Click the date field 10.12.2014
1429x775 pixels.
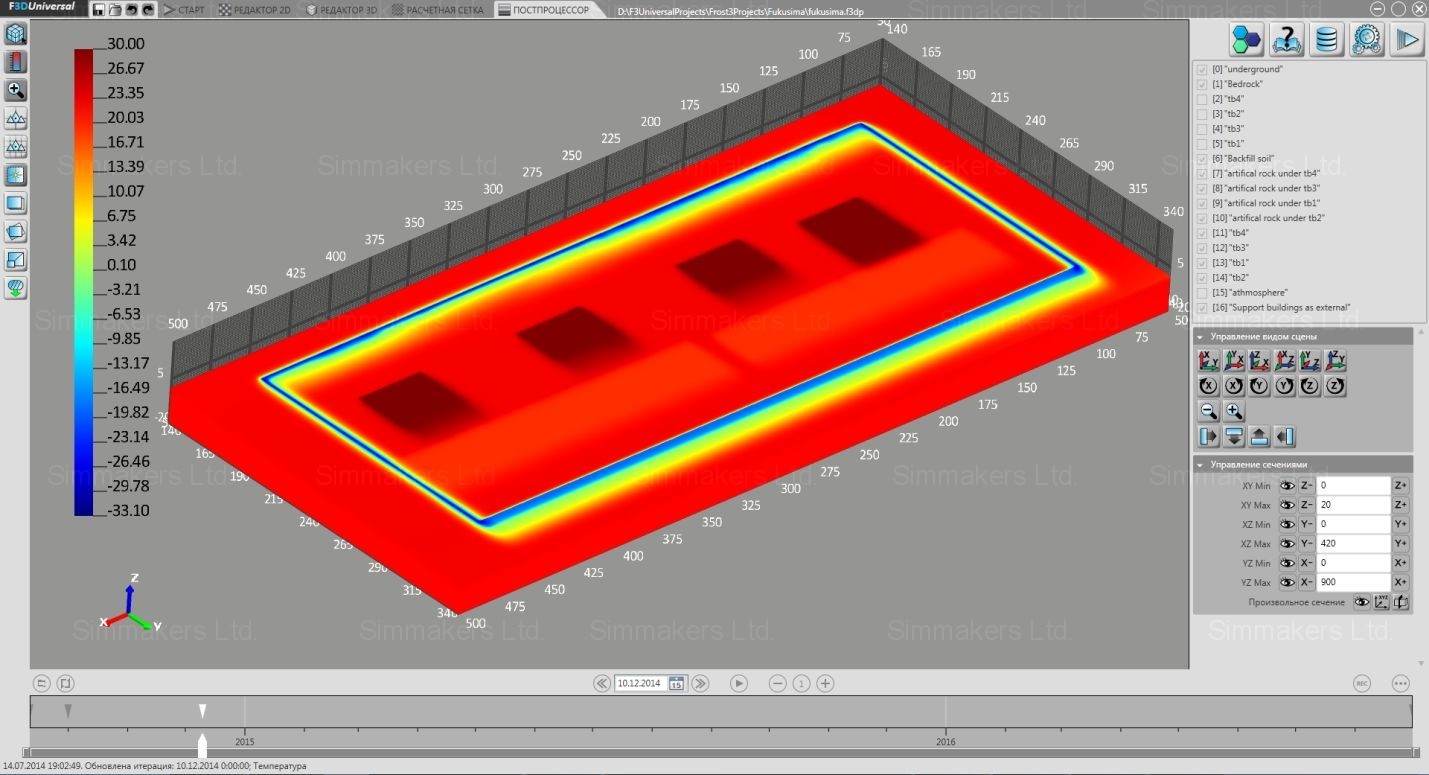click(x=641, y=683)
